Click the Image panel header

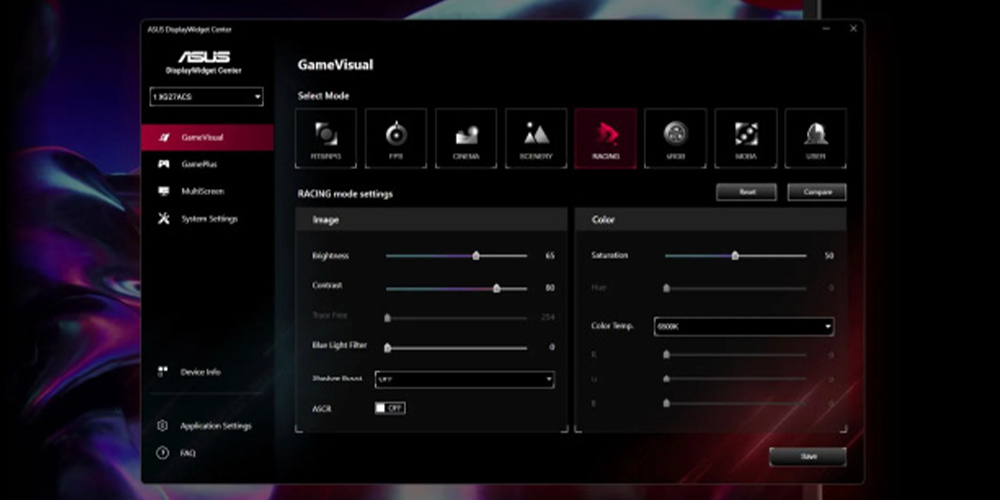431,219
